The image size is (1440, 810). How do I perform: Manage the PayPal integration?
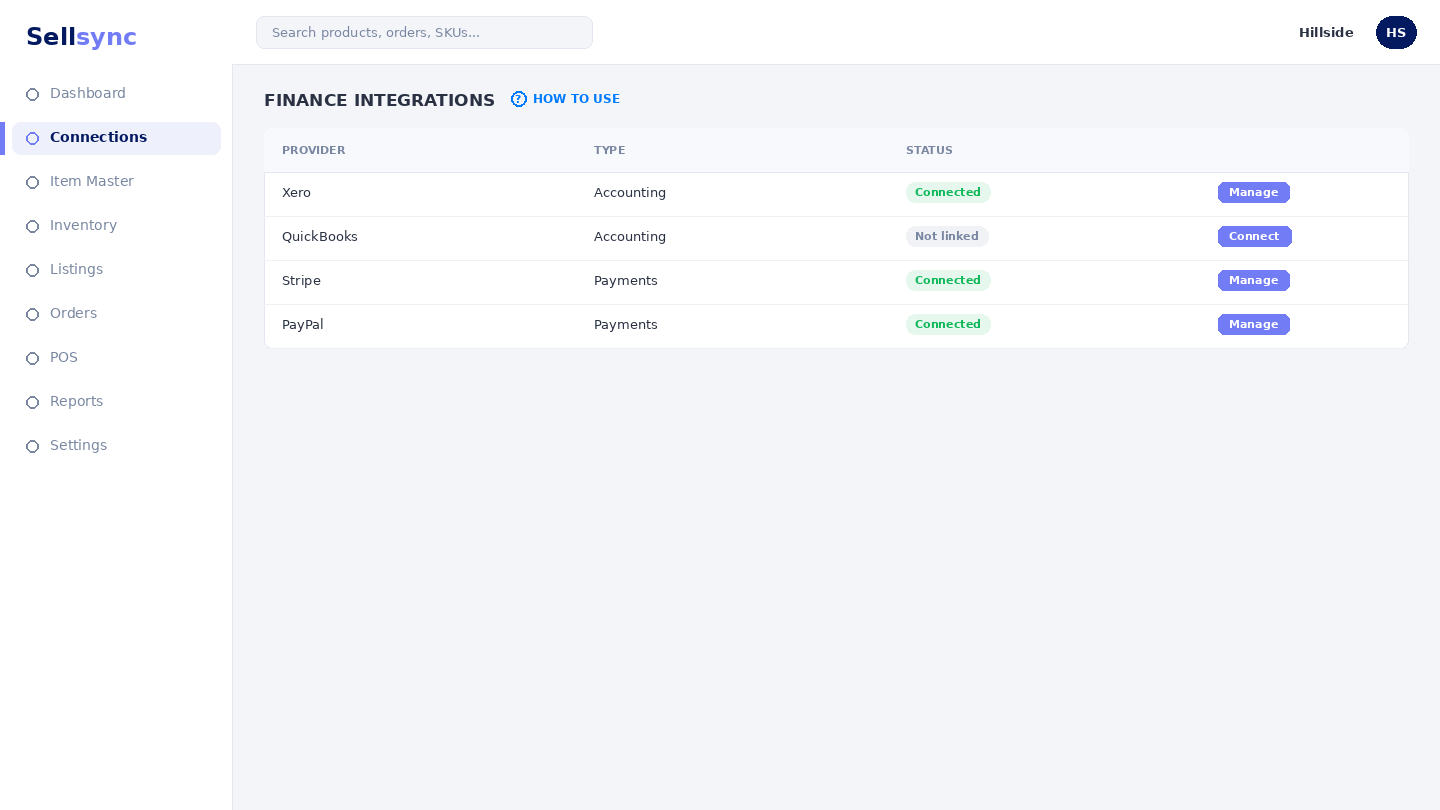pyautogui.click(x=1254, y=324)
